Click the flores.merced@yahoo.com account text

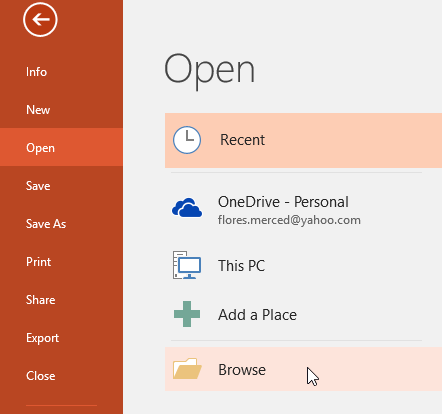click(289, 220)
